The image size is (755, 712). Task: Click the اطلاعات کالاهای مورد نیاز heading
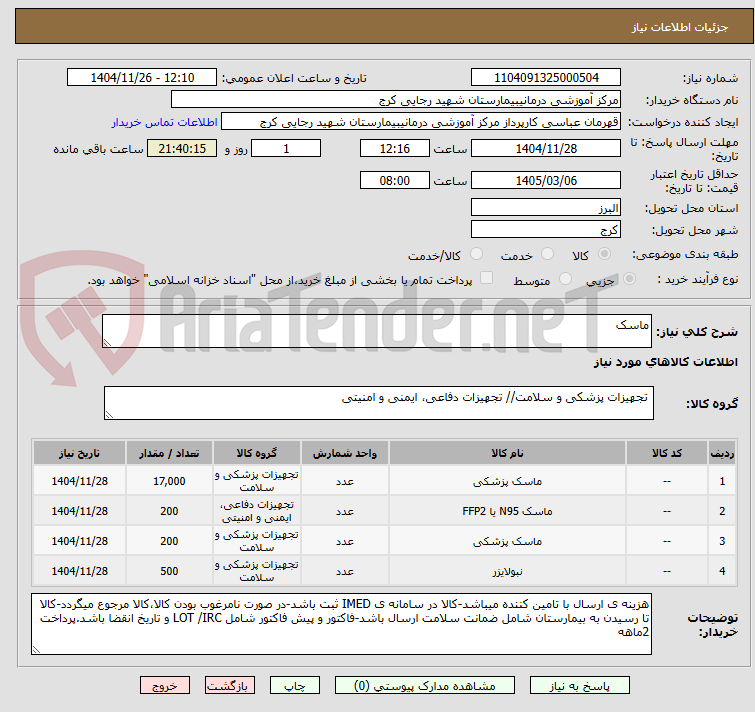click(665, 362)
